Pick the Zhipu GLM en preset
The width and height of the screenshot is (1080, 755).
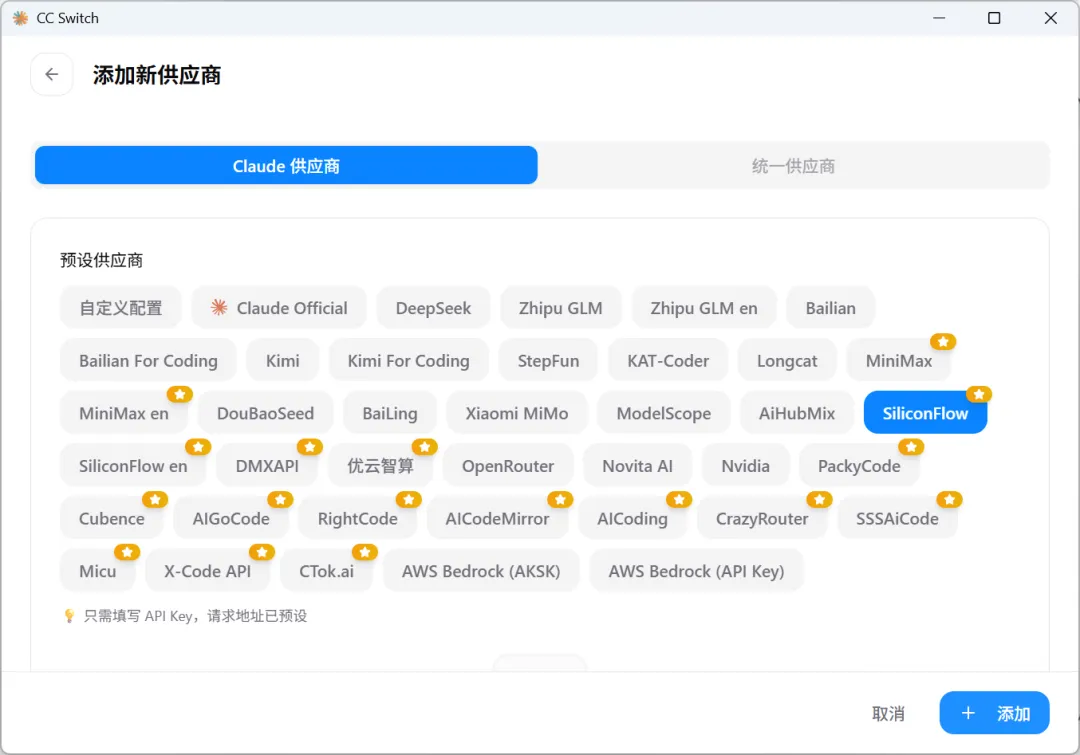pyautogui.click(x=704, y=308)
